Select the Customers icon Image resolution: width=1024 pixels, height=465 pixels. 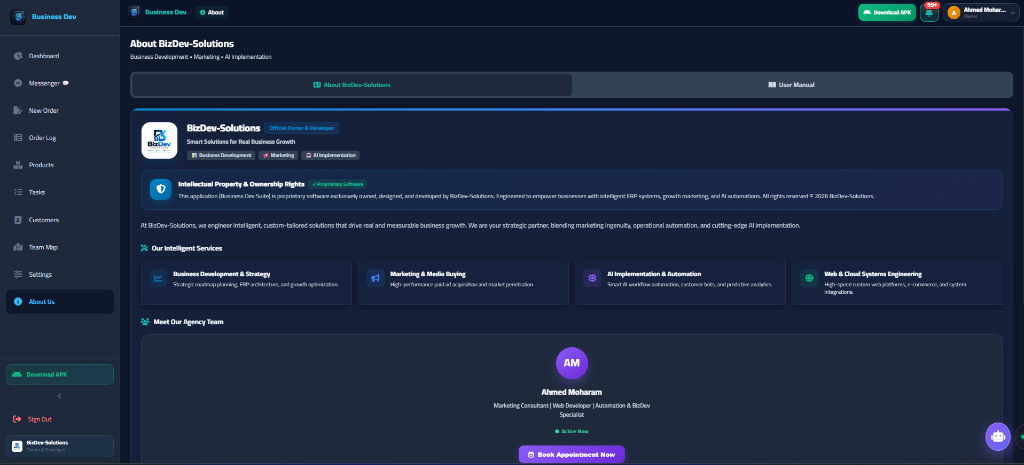coord(18,220)
